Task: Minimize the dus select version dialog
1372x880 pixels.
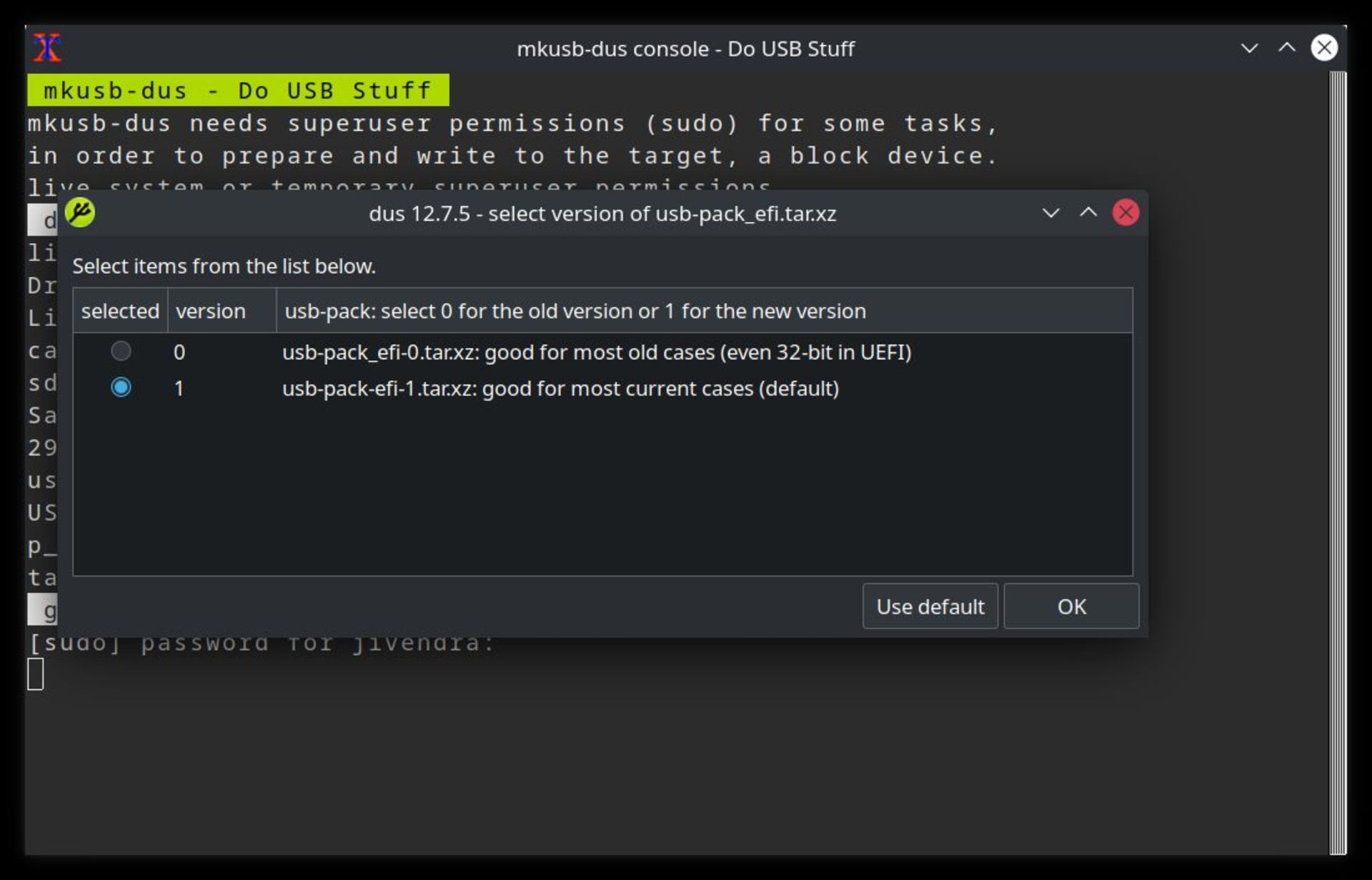Action: (x=1050, y=213)
